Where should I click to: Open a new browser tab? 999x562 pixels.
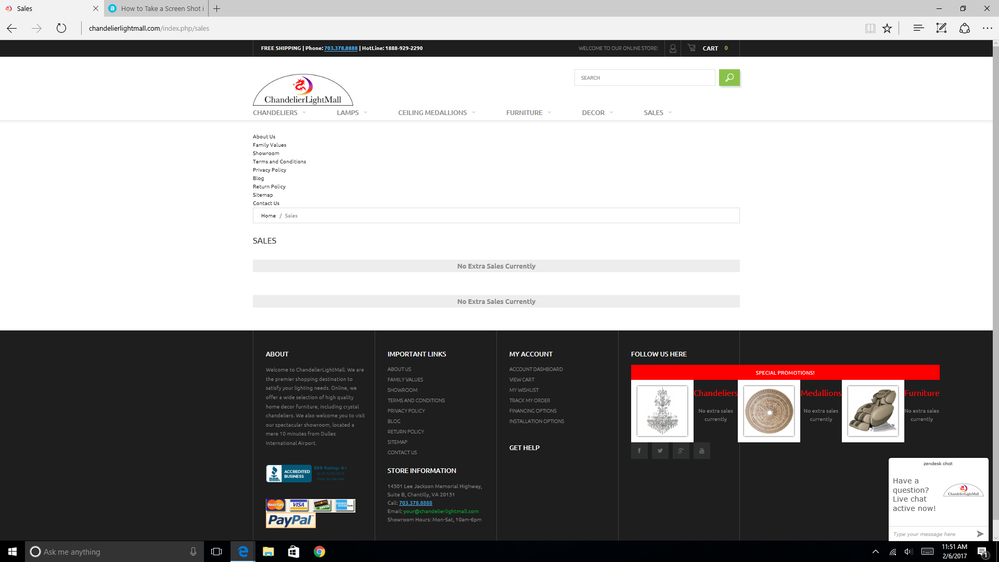click(x=217, y=8)
